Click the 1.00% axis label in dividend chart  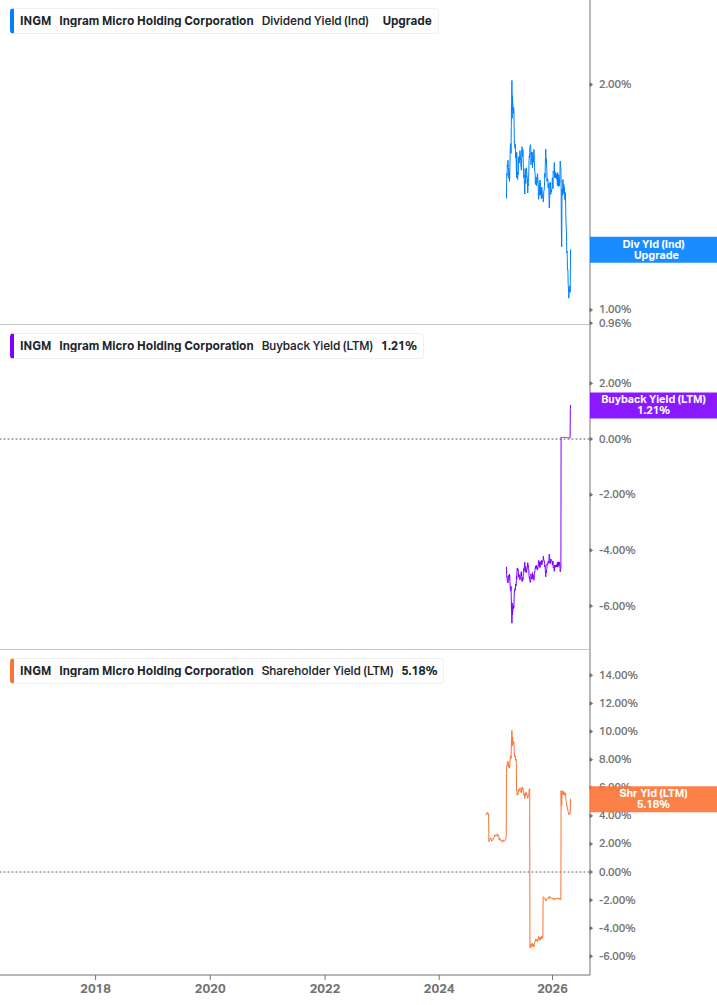click(x=615, y=310)
